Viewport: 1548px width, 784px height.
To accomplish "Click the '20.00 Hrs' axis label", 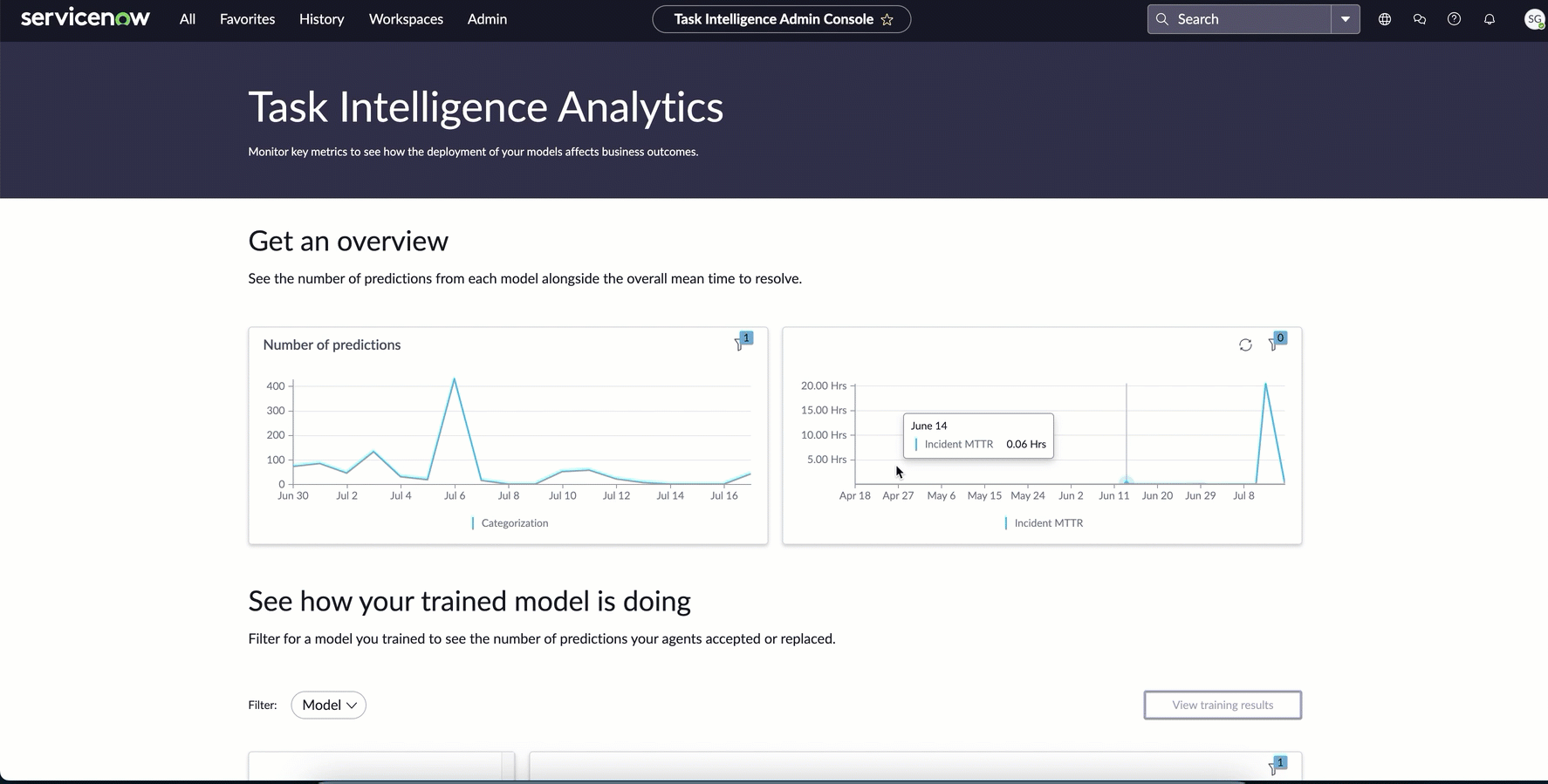I will coord(824,385).
